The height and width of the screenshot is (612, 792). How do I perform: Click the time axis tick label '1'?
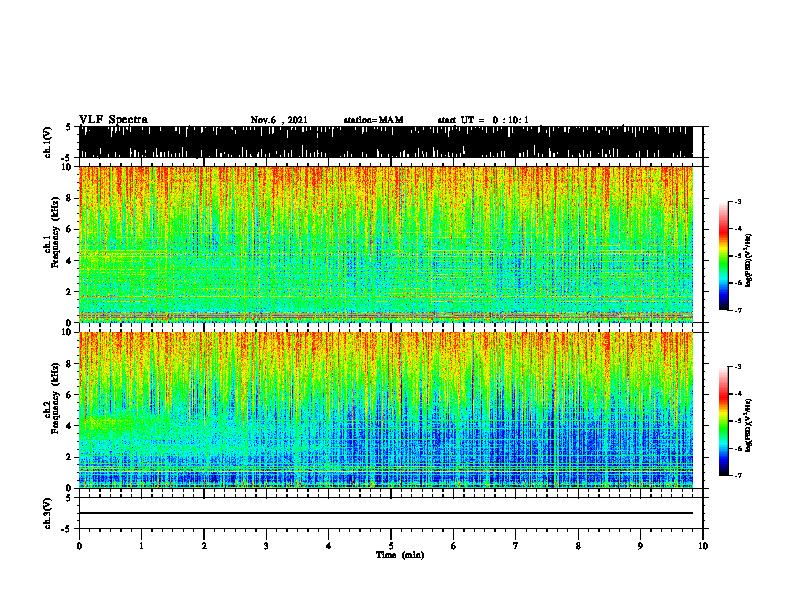[141, 546]
